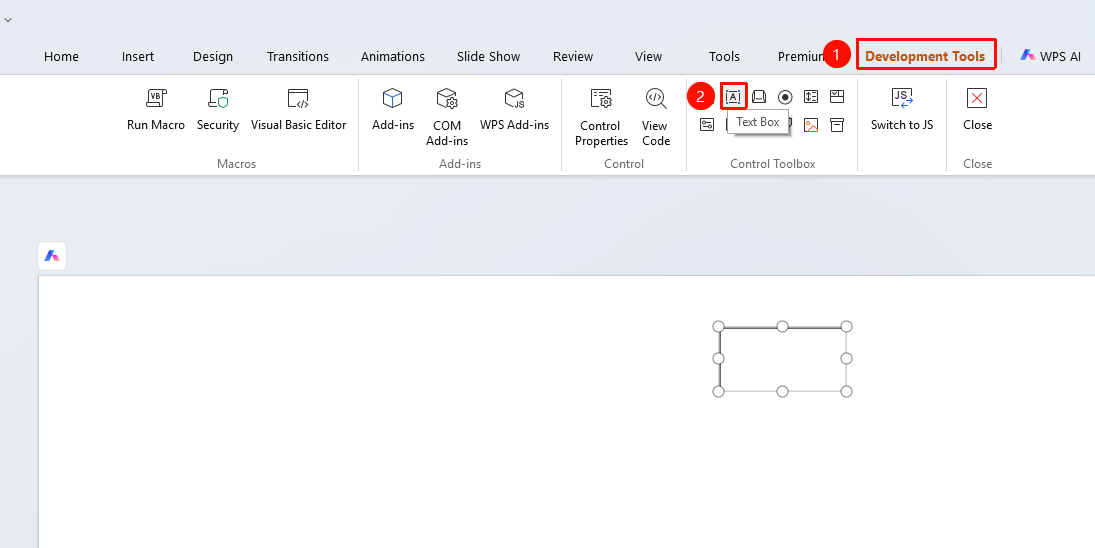
Task: Click Switch to JS
Action: tap(902, 110)
